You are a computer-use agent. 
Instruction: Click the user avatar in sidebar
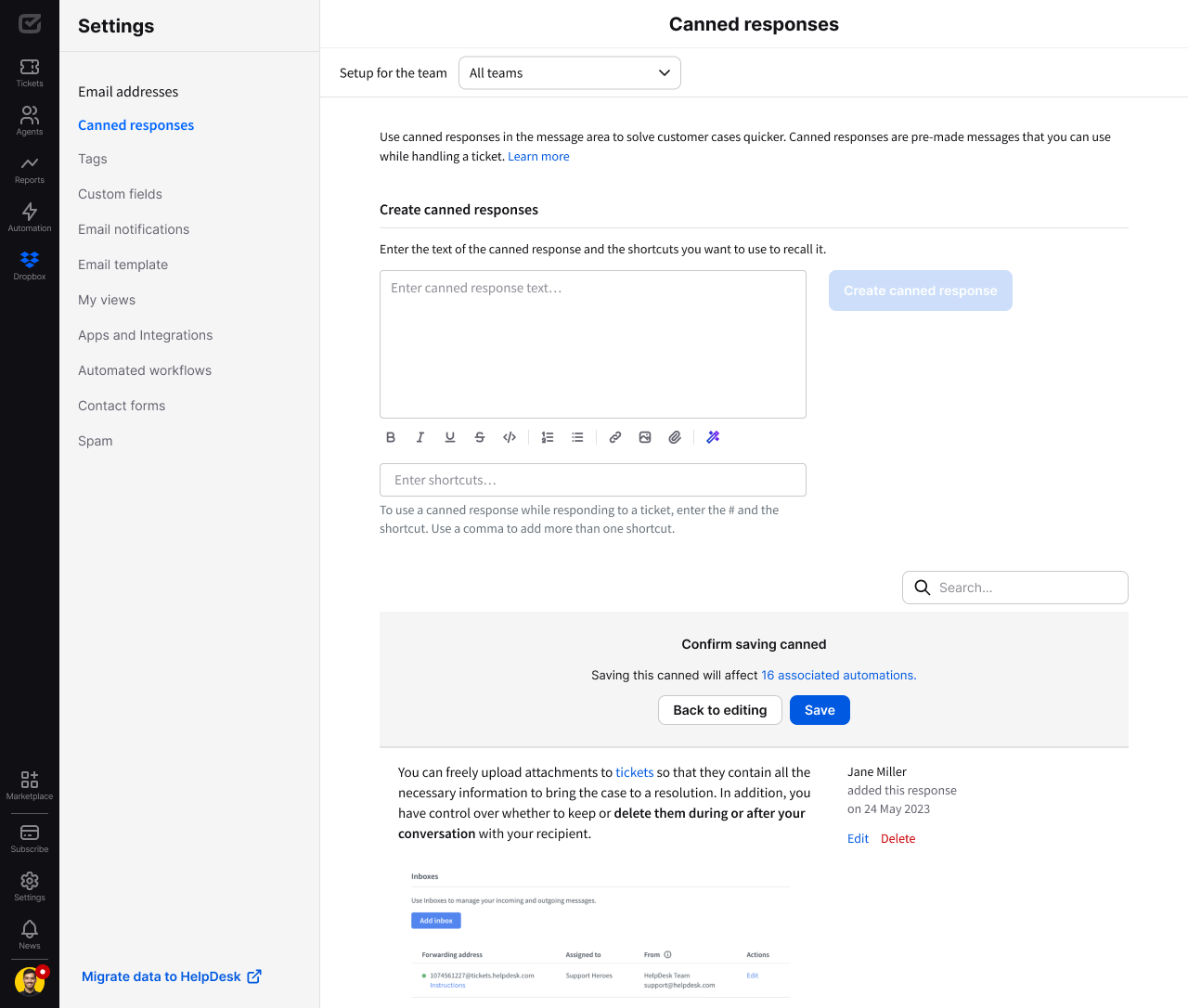click(x=30, y=980)
